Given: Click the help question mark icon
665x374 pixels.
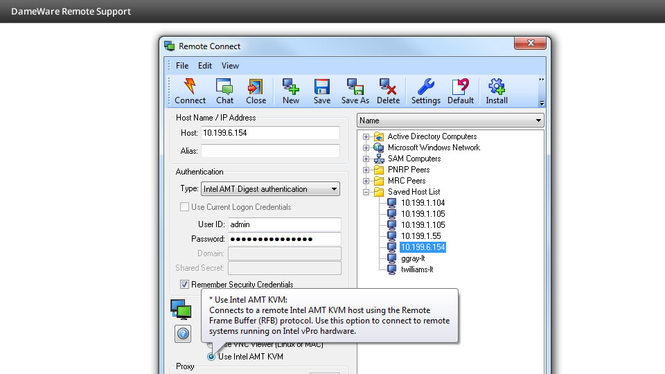Looking at the screenshot, I should (x=183, y=334).
